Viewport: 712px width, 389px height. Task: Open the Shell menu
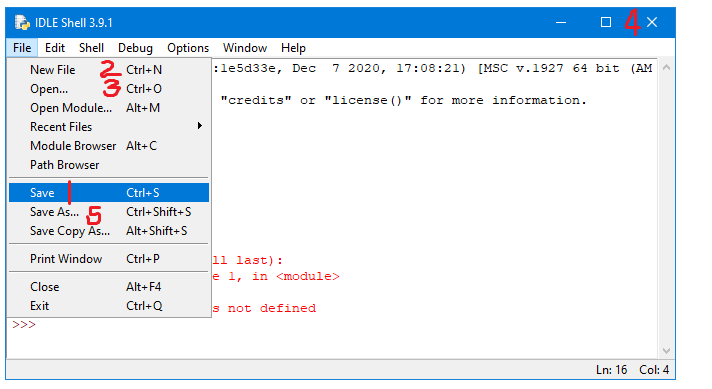coord(91,48)
